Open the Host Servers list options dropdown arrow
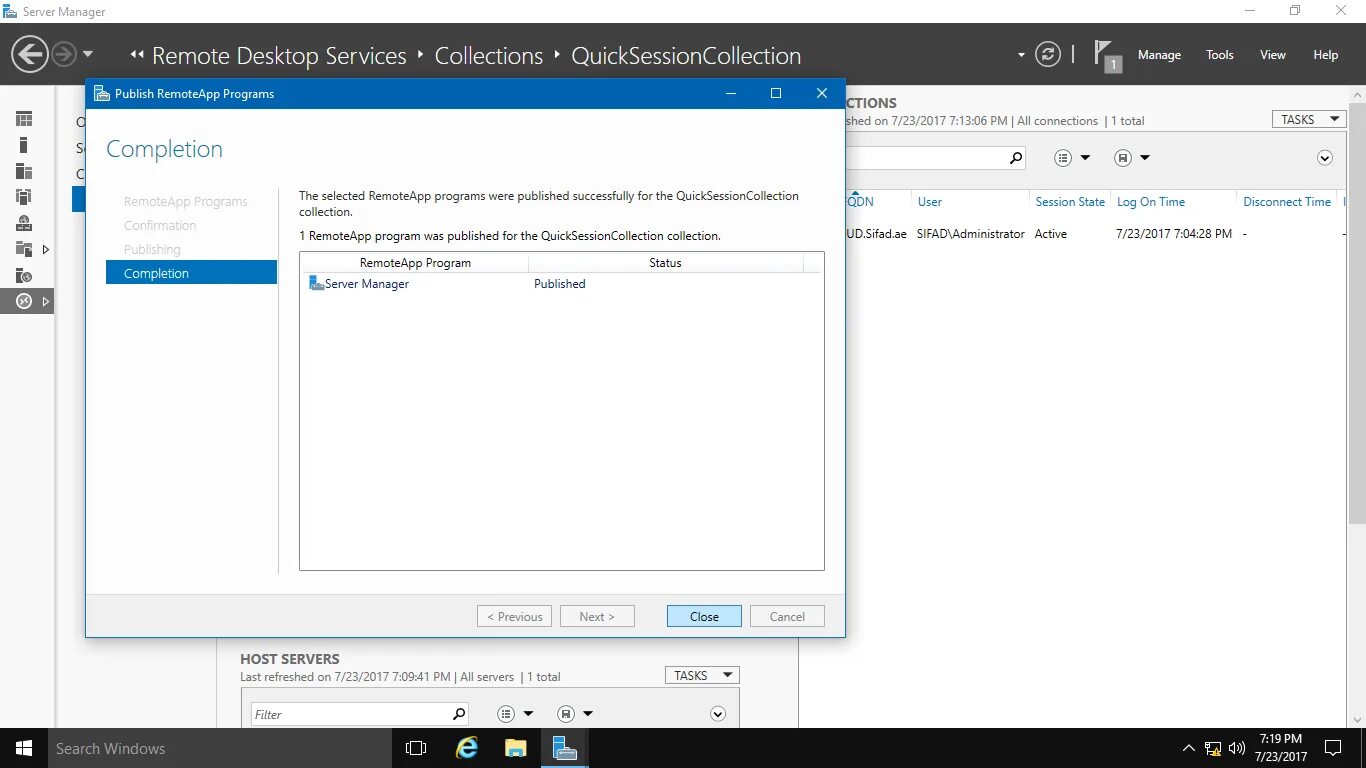The height and width of the screenshot is (768, 1366). [529, 714]
